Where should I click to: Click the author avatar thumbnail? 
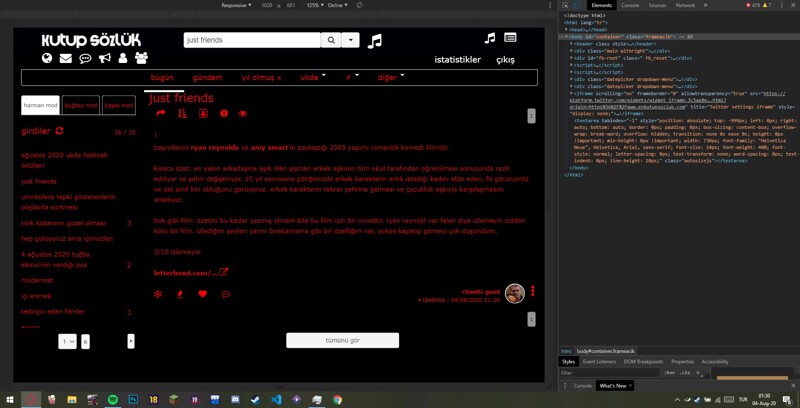click(x=515, y=293)
